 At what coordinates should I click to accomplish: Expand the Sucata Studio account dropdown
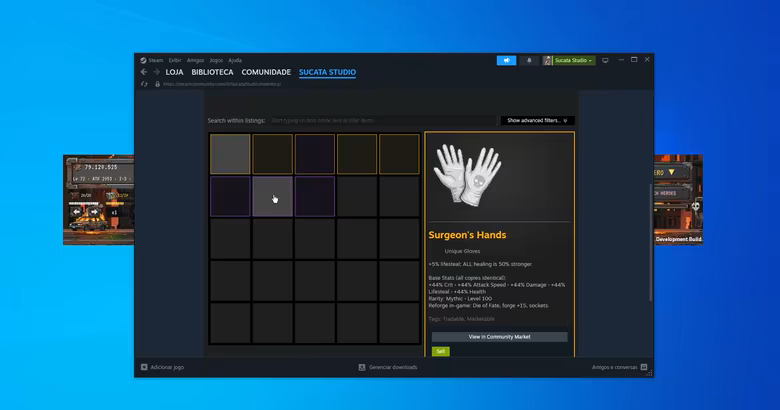(x=569, y=60)
